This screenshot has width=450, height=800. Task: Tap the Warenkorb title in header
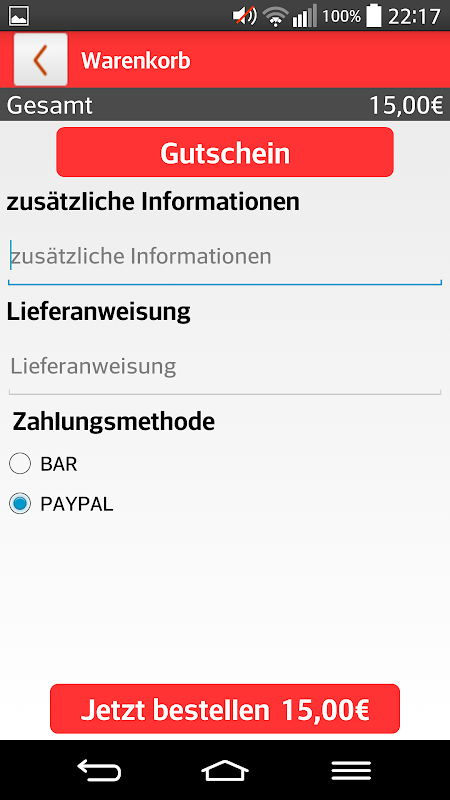(136, 61)
